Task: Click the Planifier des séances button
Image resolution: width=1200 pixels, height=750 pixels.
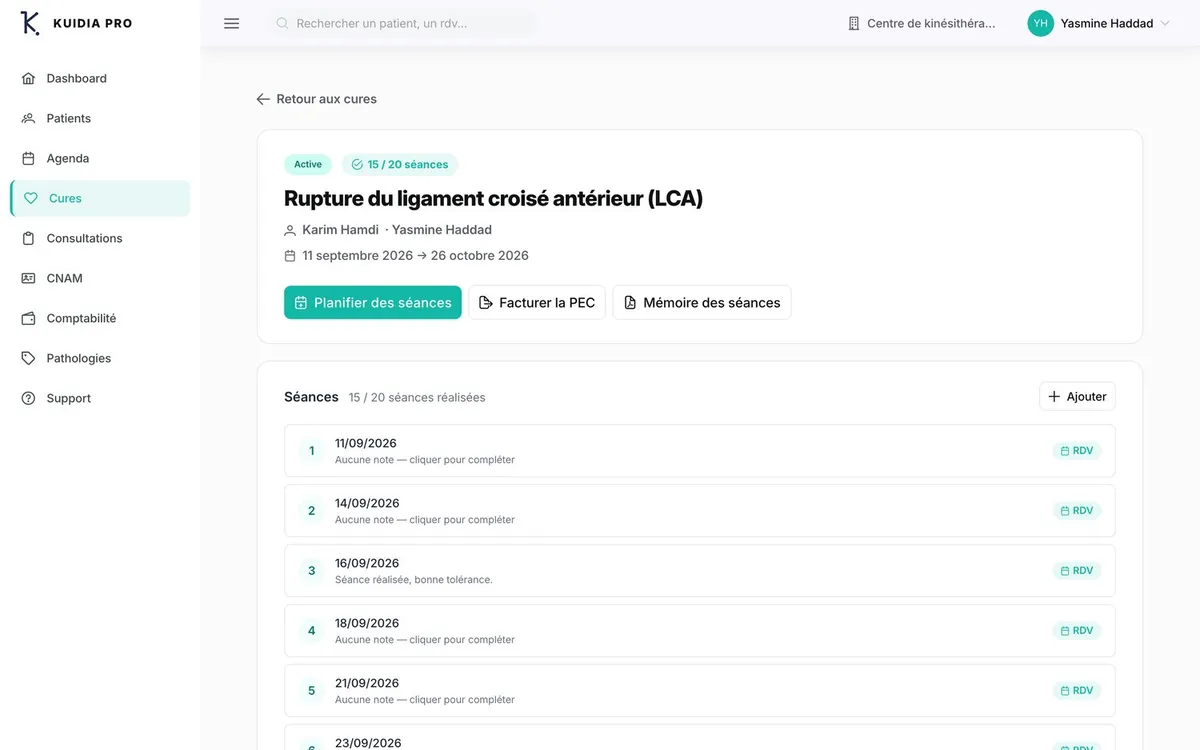Action: click(373, 302)
